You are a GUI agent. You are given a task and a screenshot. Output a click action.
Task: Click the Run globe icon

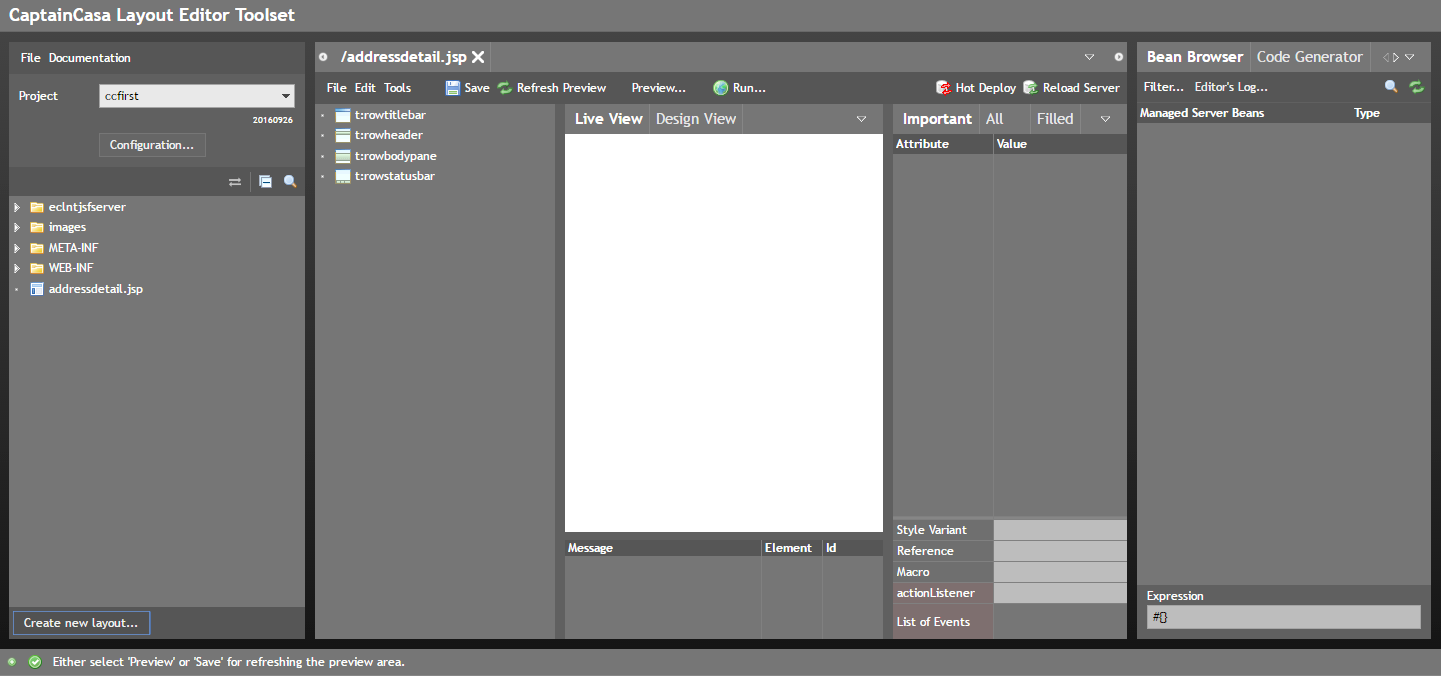720,88
